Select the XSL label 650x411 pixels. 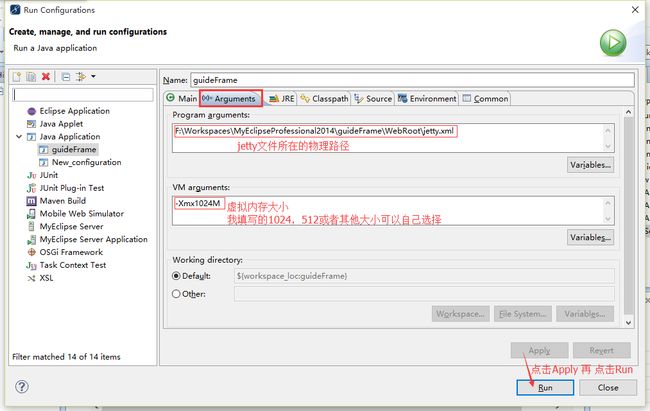[x=46, y=278]
